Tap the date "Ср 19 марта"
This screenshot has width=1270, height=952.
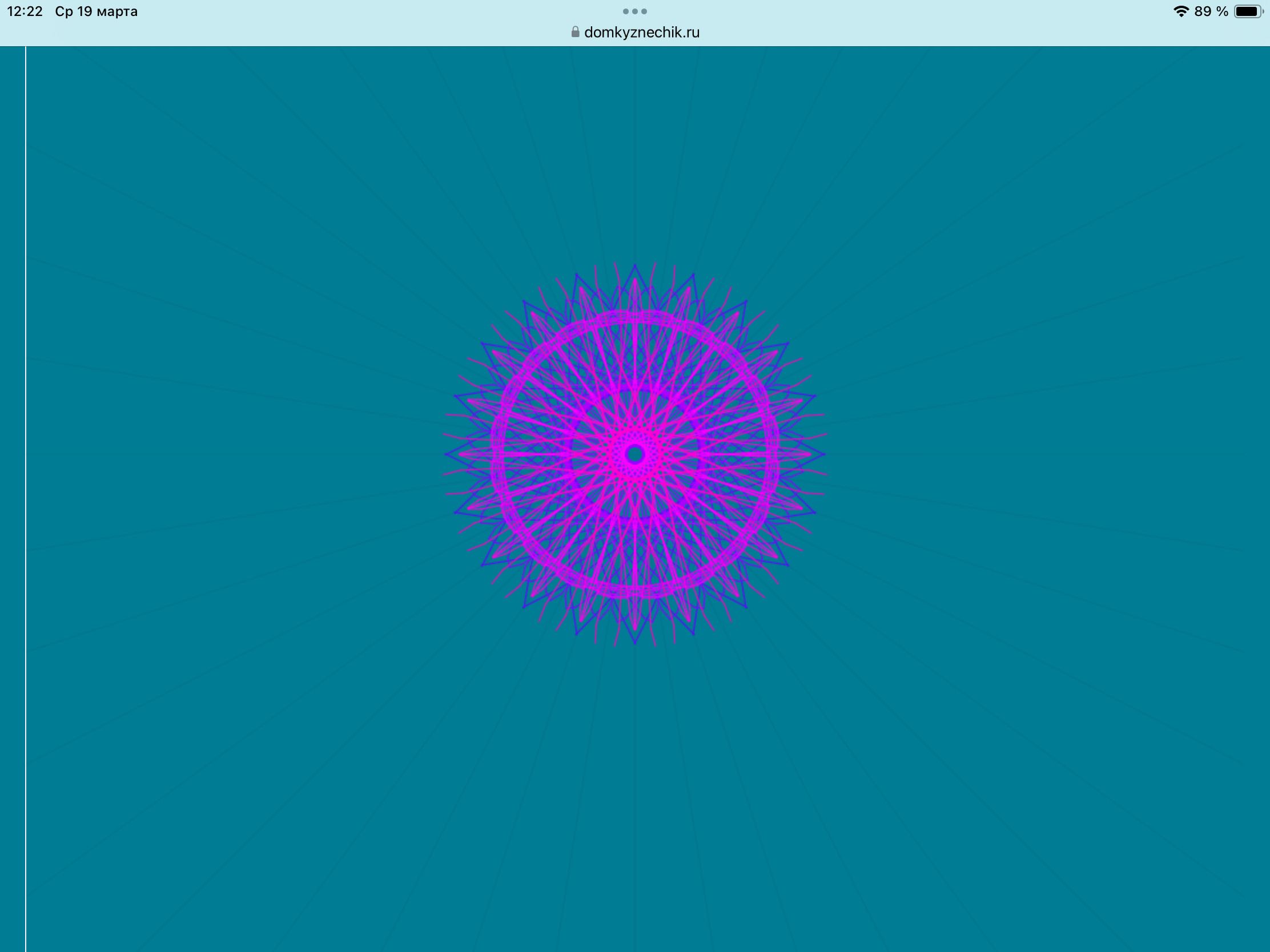97,11
